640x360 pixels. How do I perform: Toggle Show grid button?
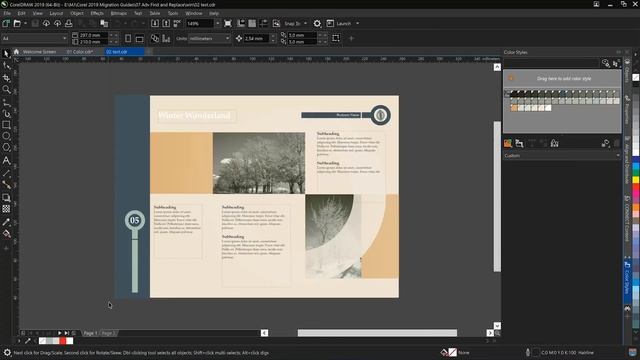coord(252,24)
